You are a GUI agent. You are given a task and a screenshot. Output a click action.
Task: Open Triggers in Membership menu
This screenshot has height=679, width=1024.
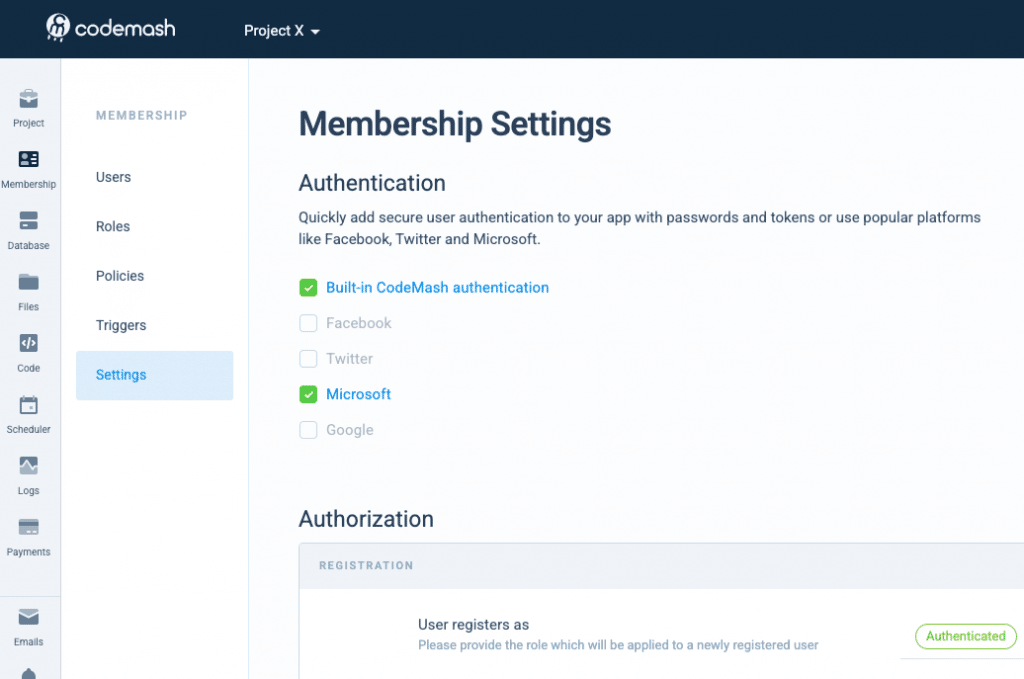click(x=121, y=325)
